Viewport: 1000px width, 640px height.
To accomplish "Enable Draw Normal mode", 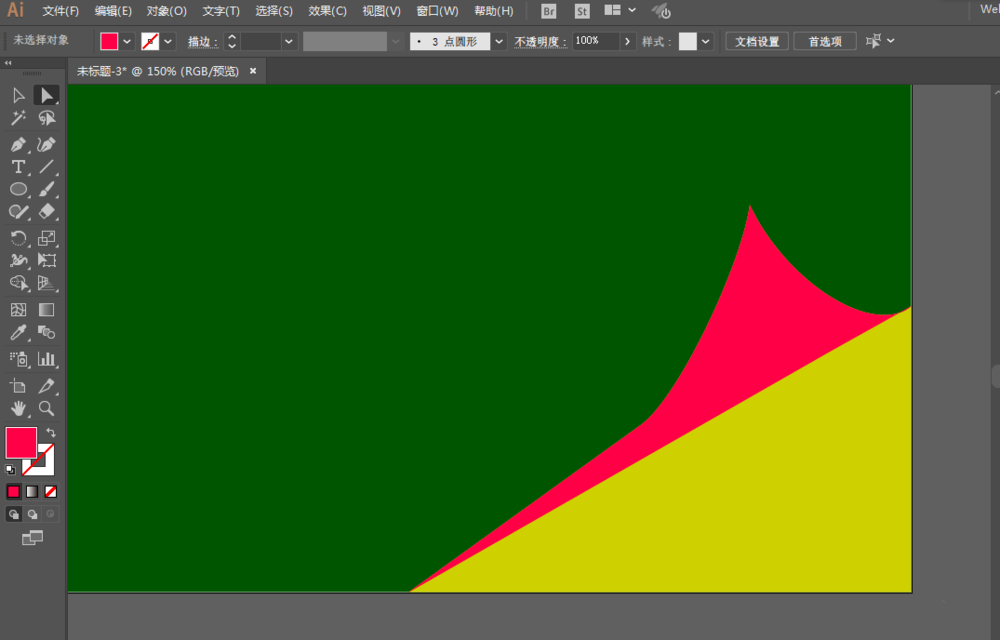I will coord(13,514).
